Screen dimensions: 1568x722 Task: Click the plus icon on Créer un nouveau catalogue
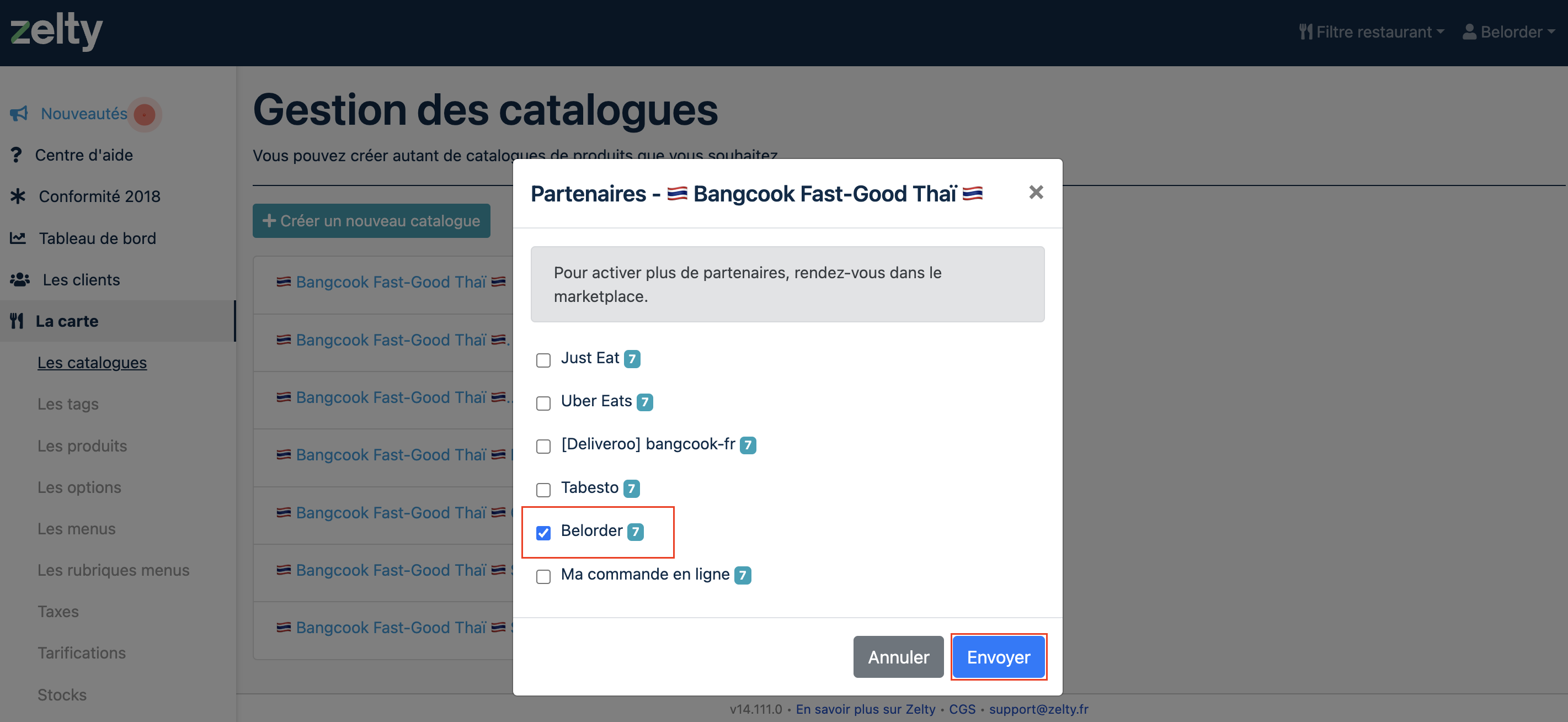coord(269,220)
